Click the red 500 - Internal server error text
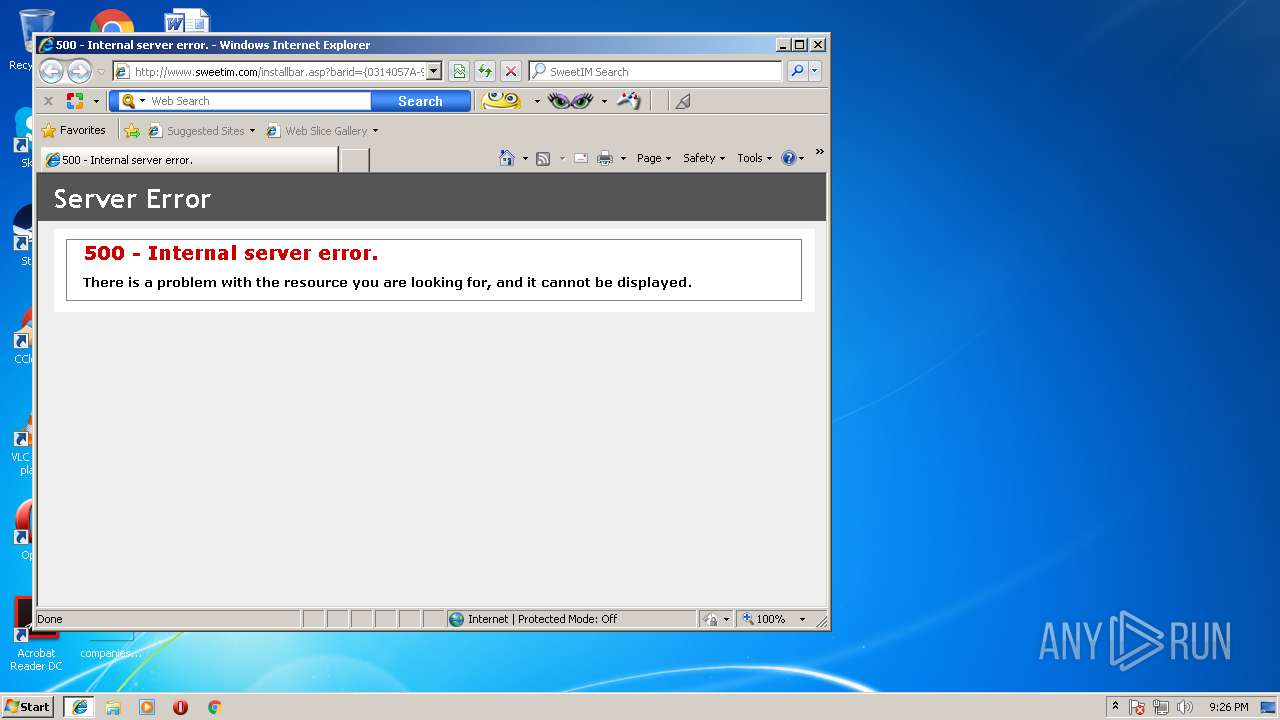The image size is (1280, 720). [231, 253]
